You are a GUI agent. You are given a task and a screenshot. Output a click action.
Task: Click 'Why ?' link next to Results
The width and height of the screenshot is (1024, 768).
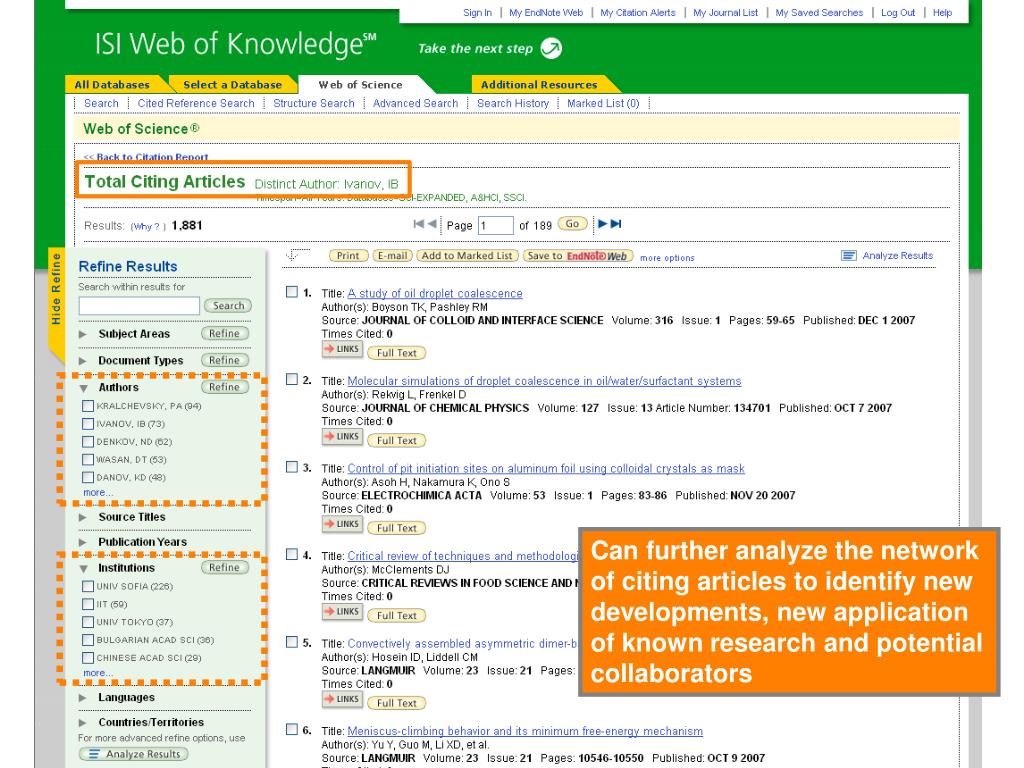(x=148, y=227)
